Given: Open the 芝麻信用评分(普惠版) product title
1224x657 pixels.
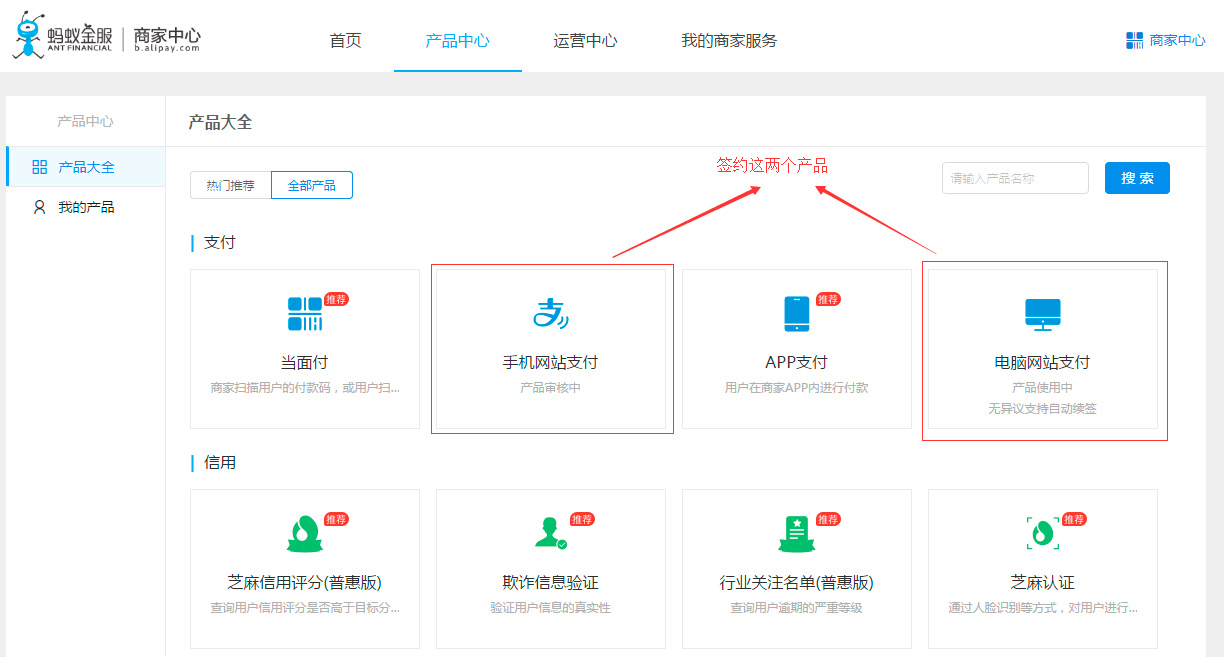Looking at the screenshot, I should click(x=305, y=582).
